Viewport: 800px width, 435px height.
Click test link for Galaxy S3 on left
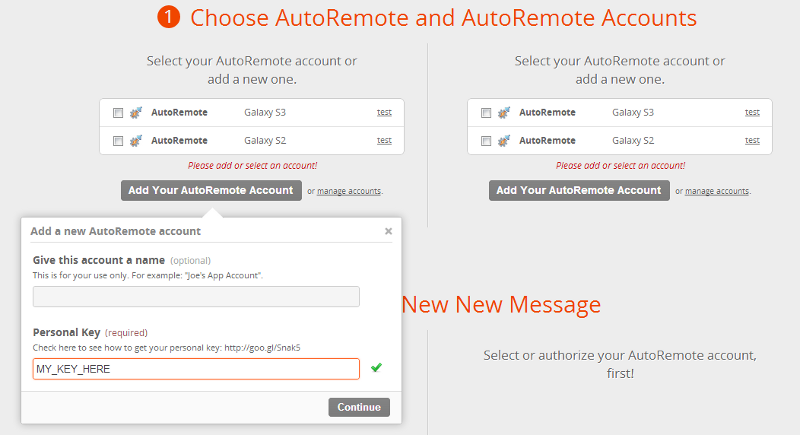click(x=384, y=113)
